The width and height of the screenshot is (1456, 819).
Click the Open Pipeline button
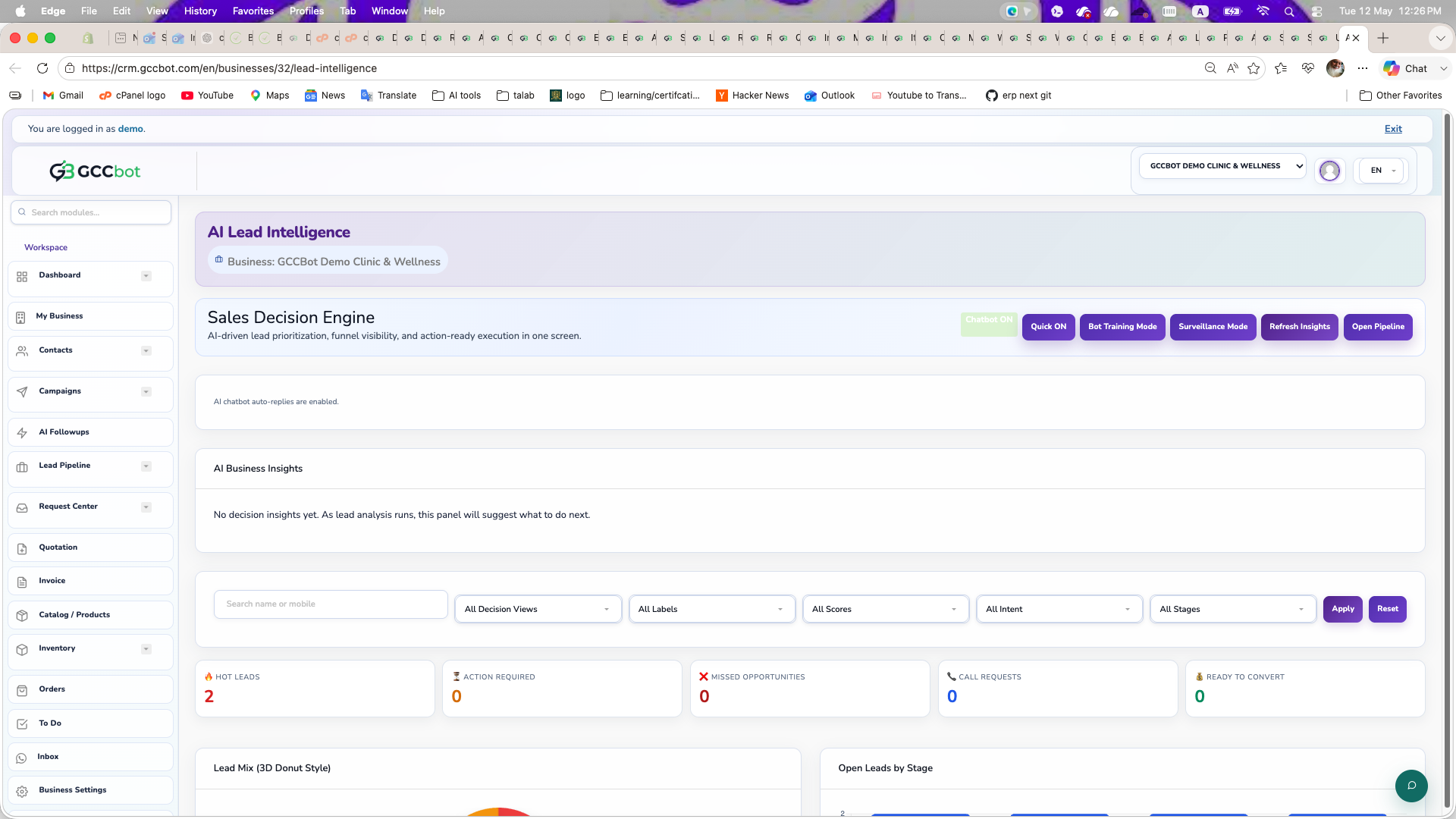click(x=1378, y=327)
